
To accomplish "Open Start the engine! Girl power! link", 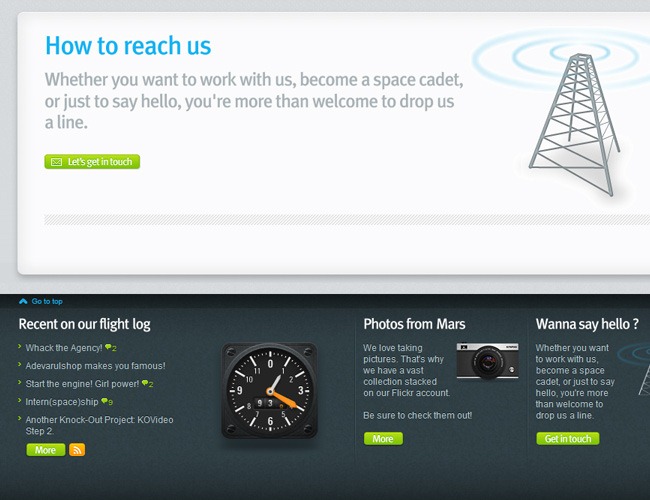I will 82,384.
